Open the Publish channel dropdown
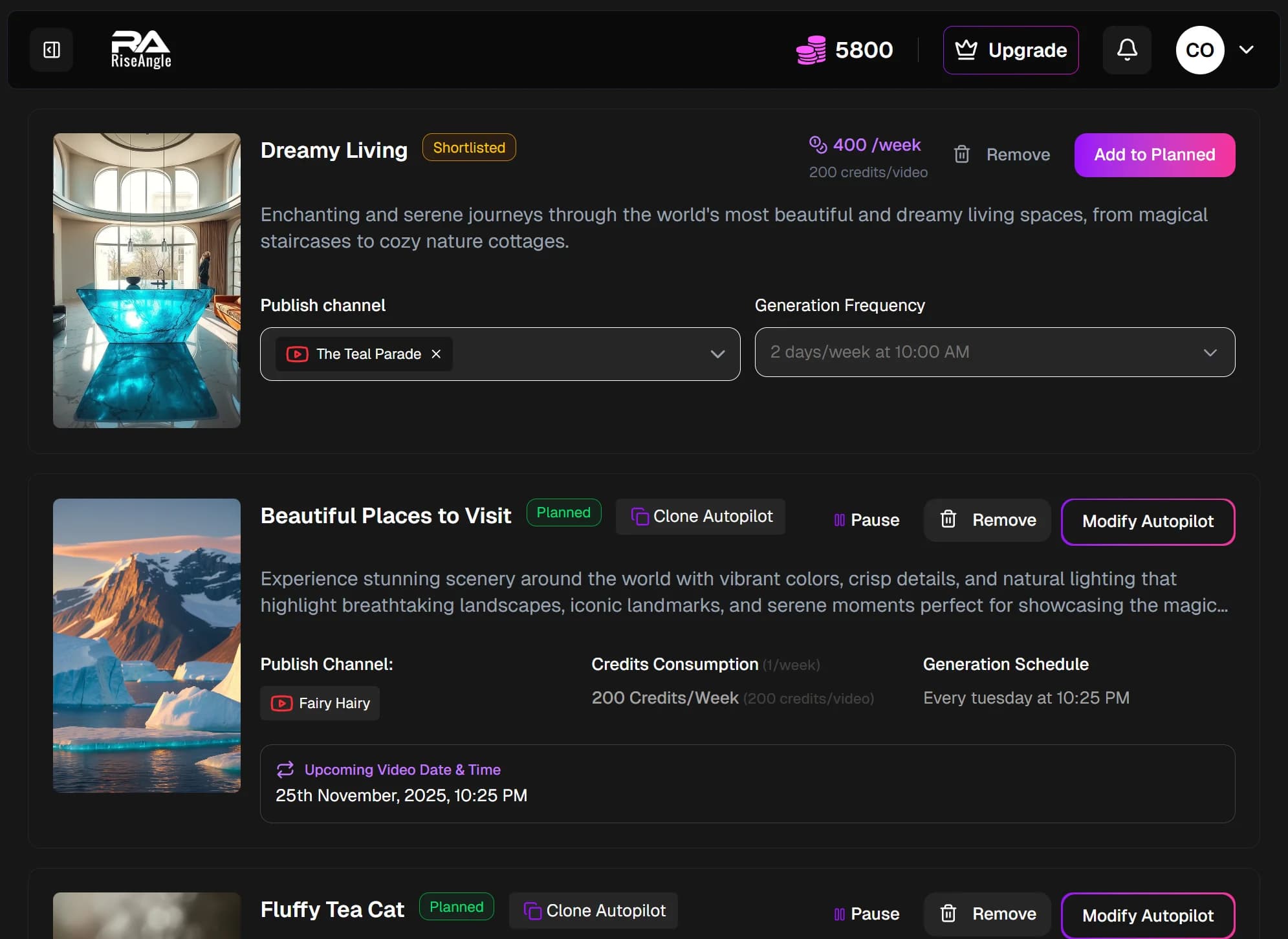This screenshot has height=939, width=1288. 500,354
